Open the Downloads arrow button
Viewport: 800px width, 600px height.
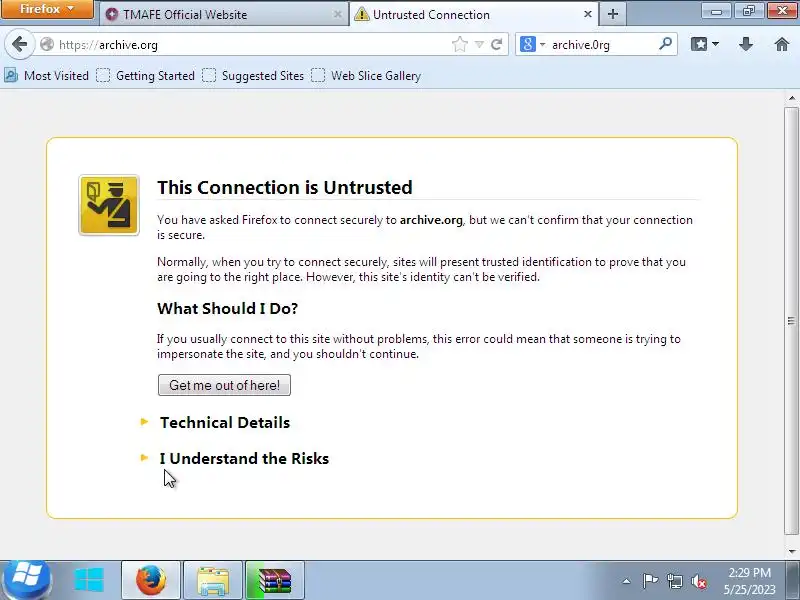click(x=746, y=44)
